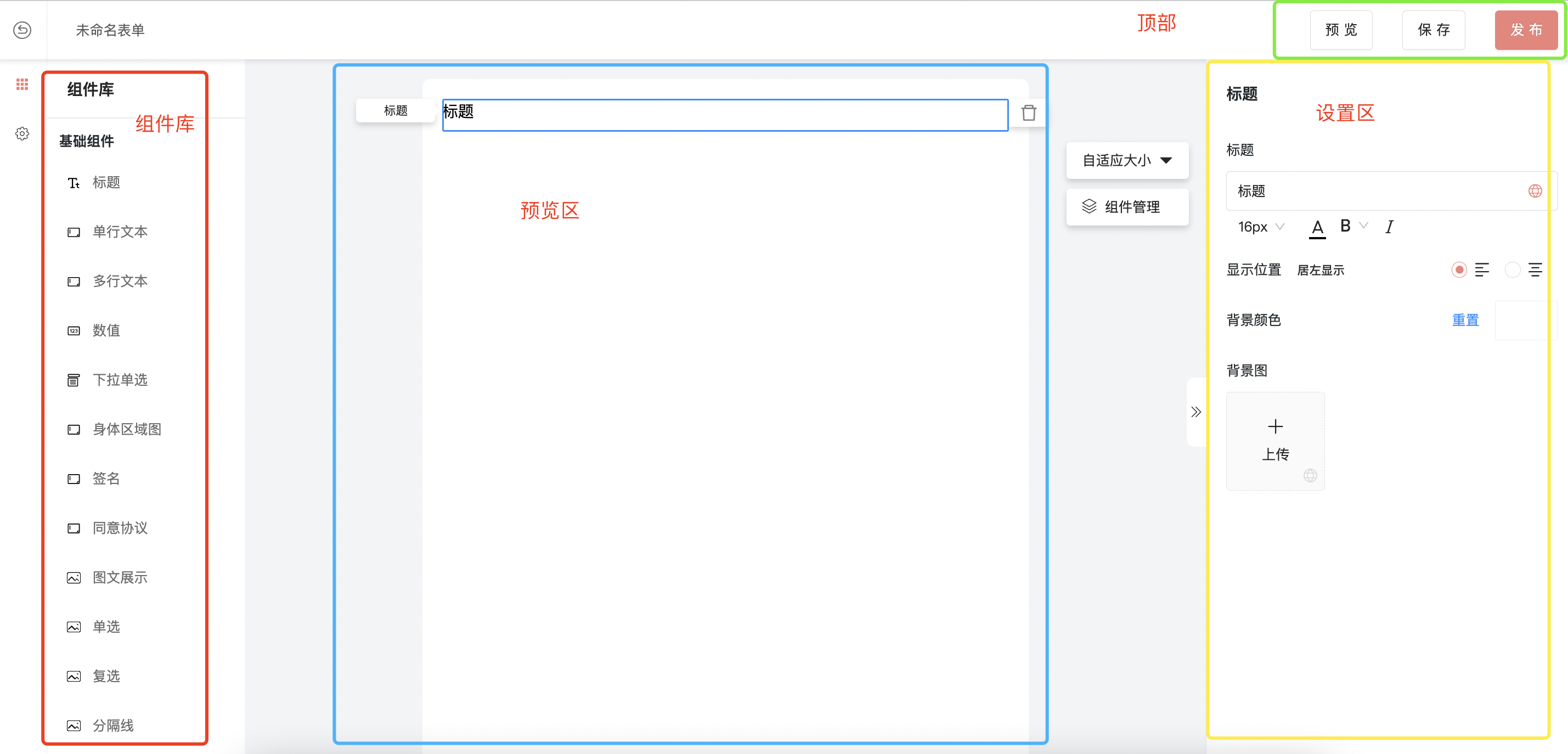The width and height of the screenshot is (1568, 754).
Task: Click the 同意协议 component icon
Action: tap(74, 528)
